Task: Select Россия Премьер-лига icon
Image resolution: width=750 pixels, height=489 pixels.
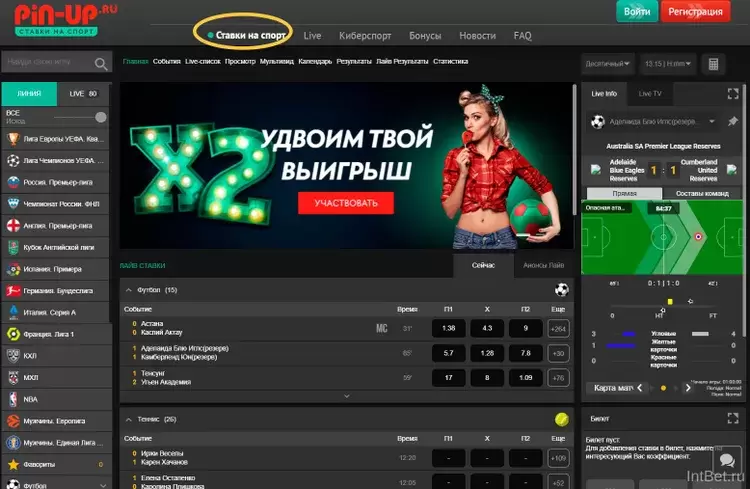Action: (13, 182)
